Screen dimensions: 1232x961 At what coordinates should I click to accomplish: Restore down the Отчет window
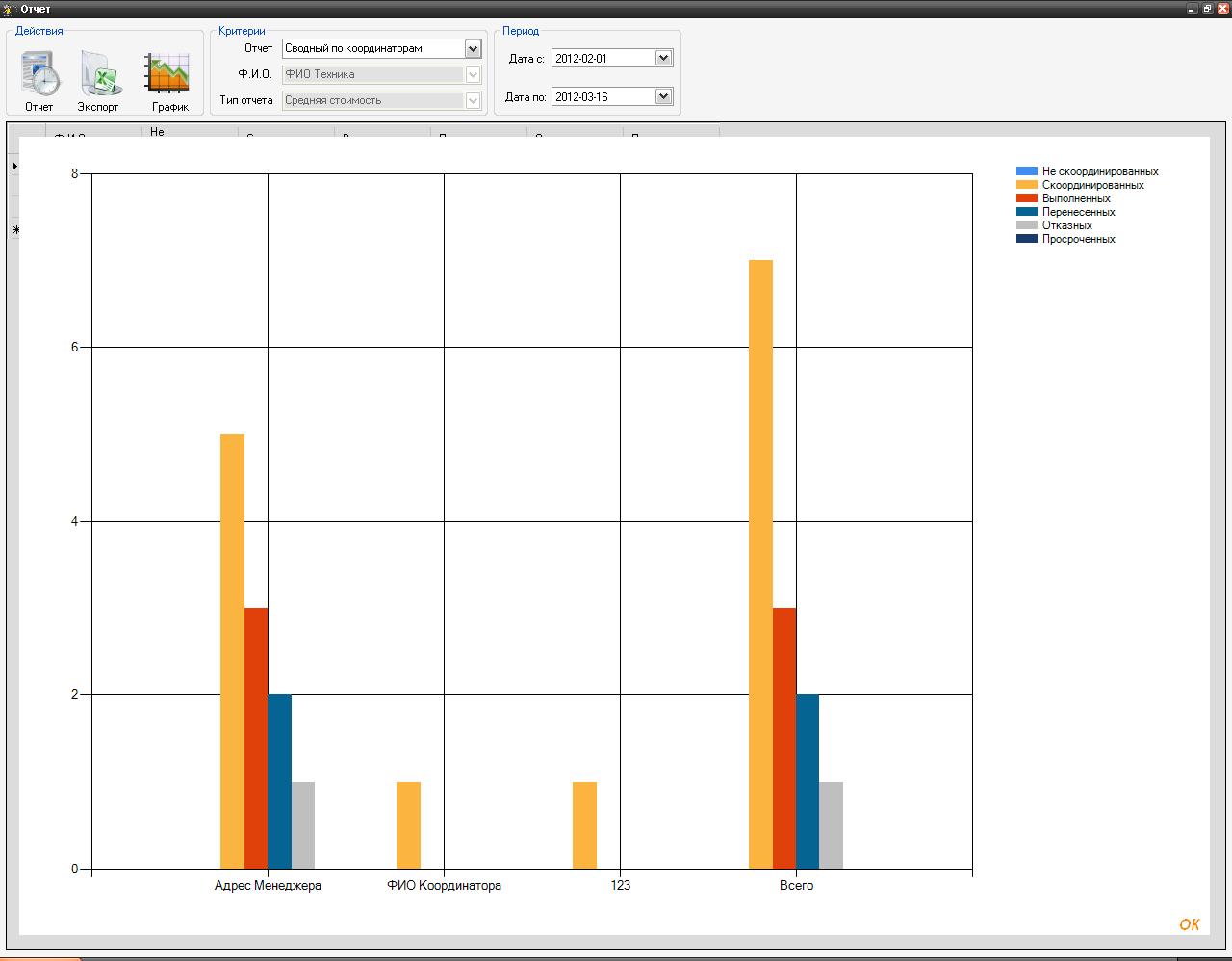[x=1207, y=9]
